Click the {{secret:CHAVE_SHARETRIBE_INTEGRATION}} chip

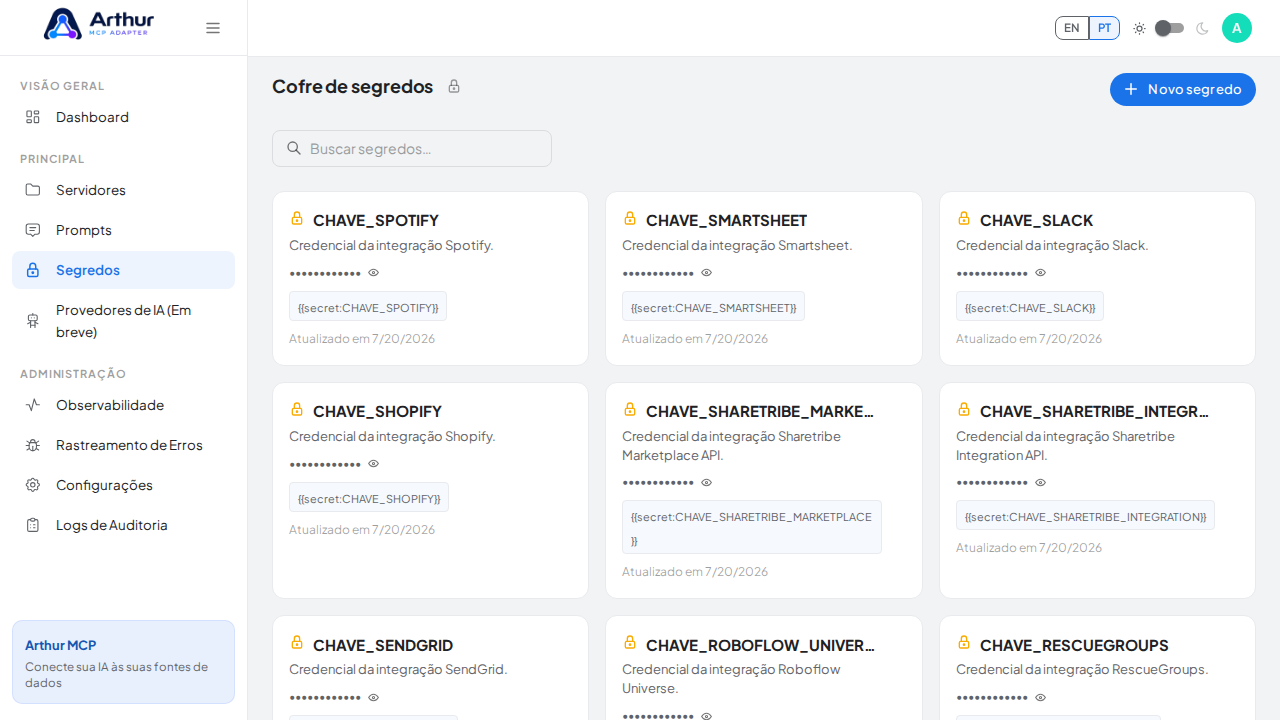[x=1085, y=516]
